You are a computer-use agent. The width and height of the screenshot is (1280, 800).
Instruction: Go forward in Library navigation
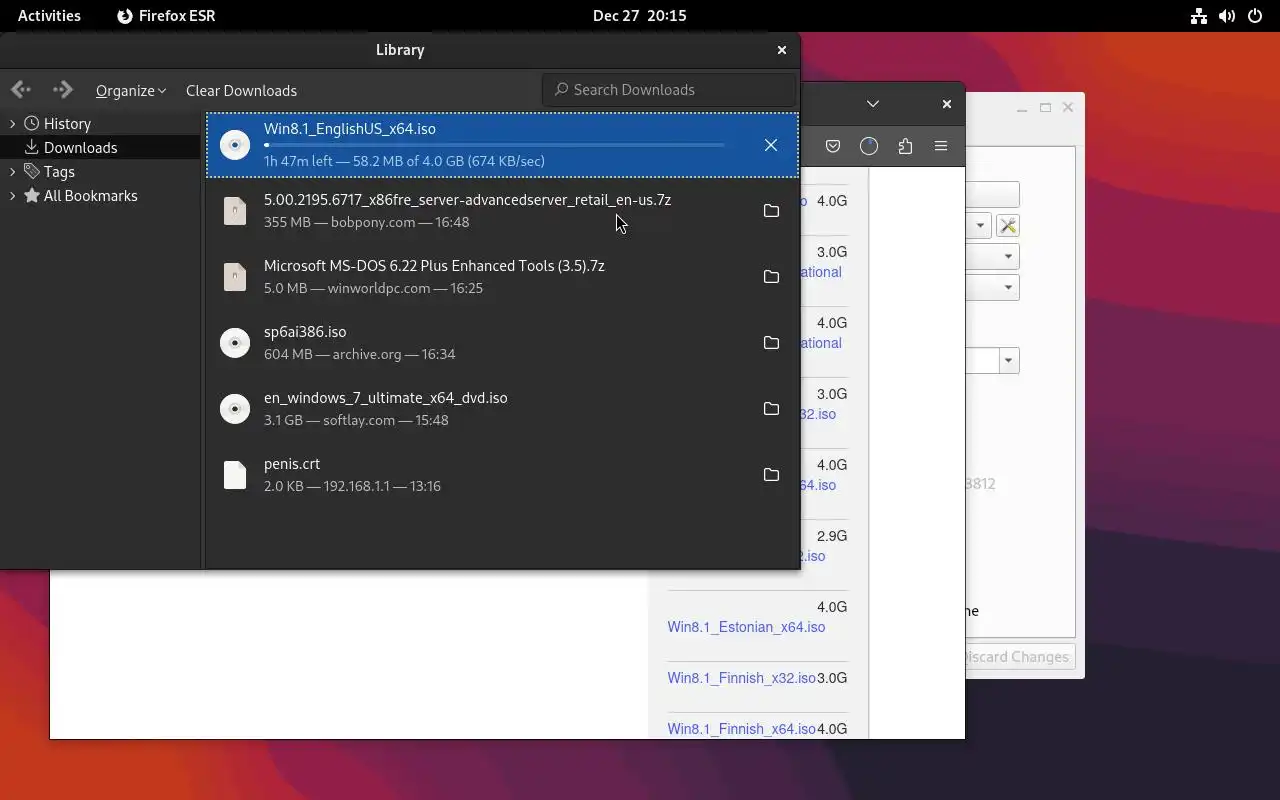pos(62,90)
